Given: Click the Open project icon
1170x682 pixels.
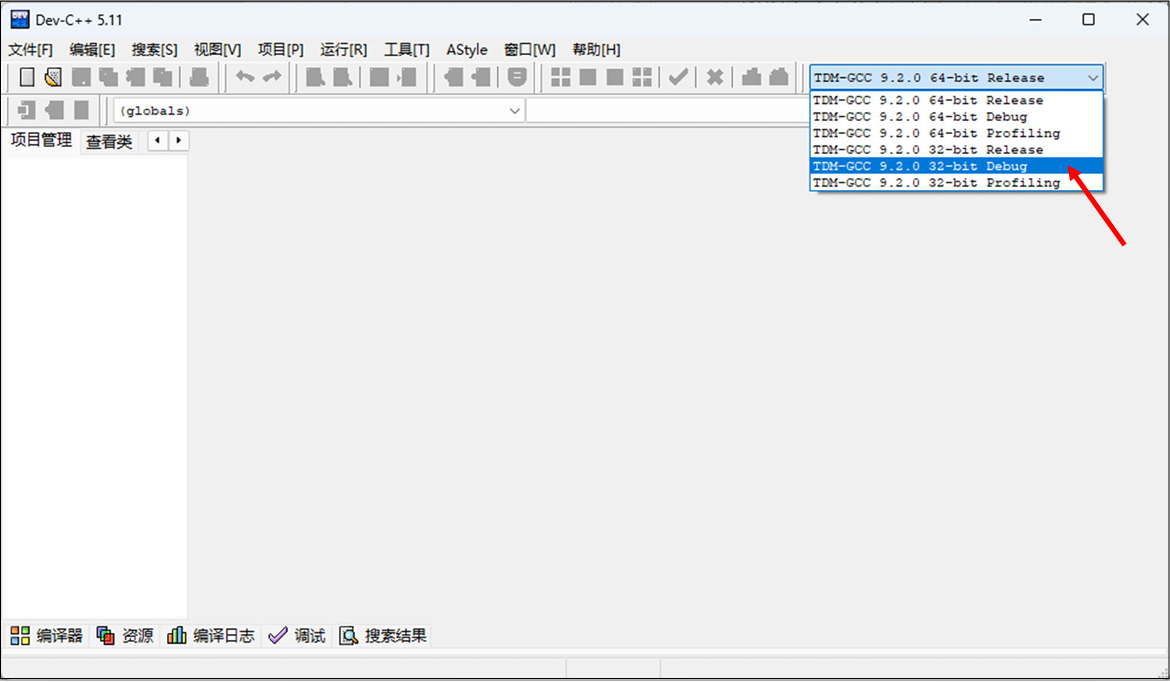Looking at the screenshot, I should click(x=52, y=77).
